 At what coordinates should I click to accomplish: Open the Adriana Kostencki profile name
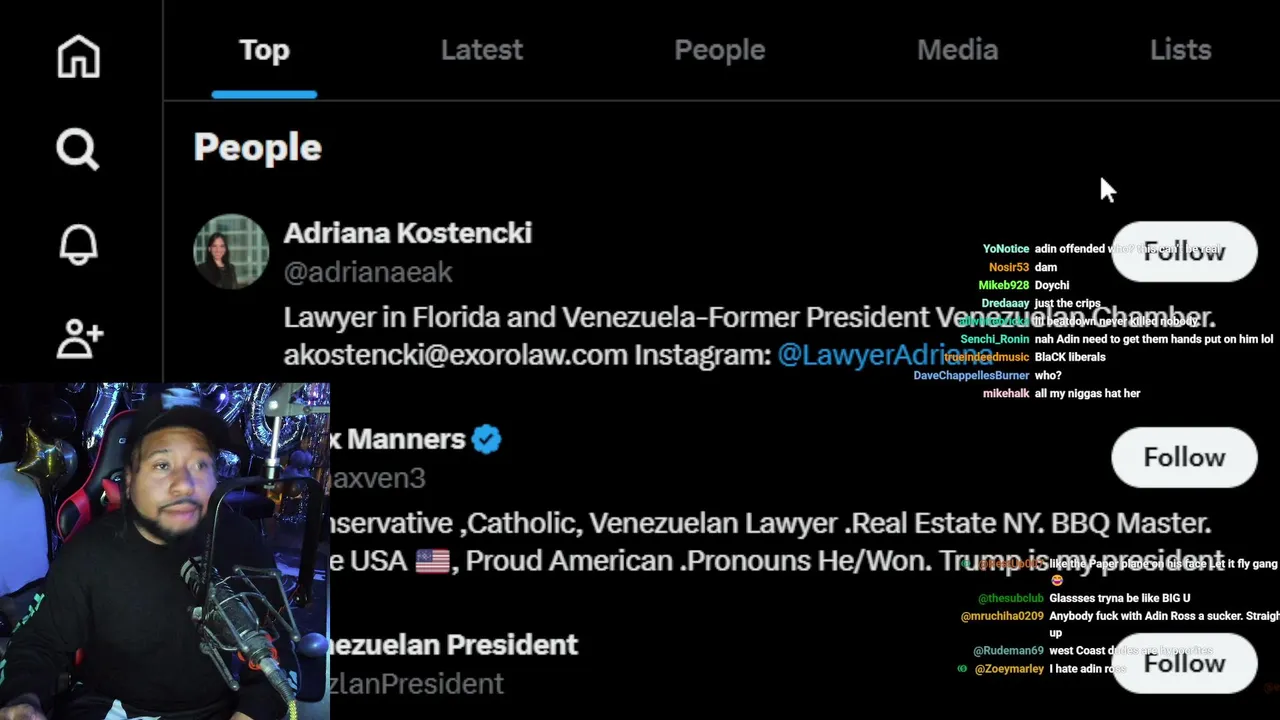[x=407, y=233]
